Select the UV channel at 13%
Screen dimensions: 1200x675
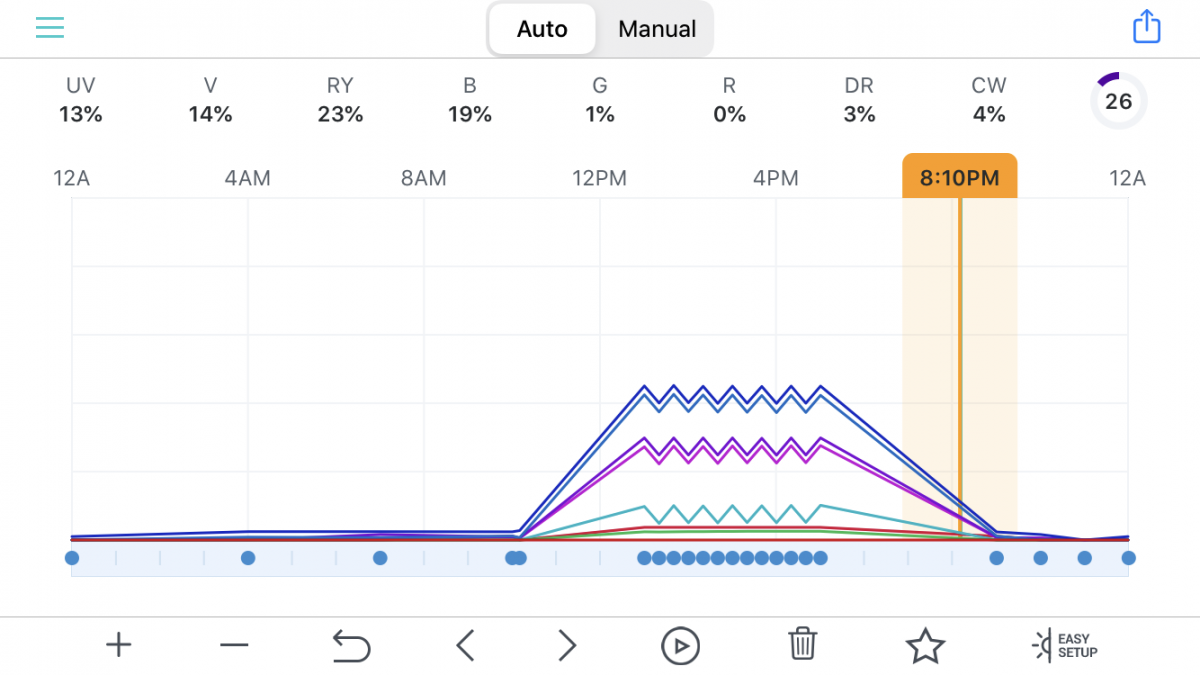[x=81, y=101]
